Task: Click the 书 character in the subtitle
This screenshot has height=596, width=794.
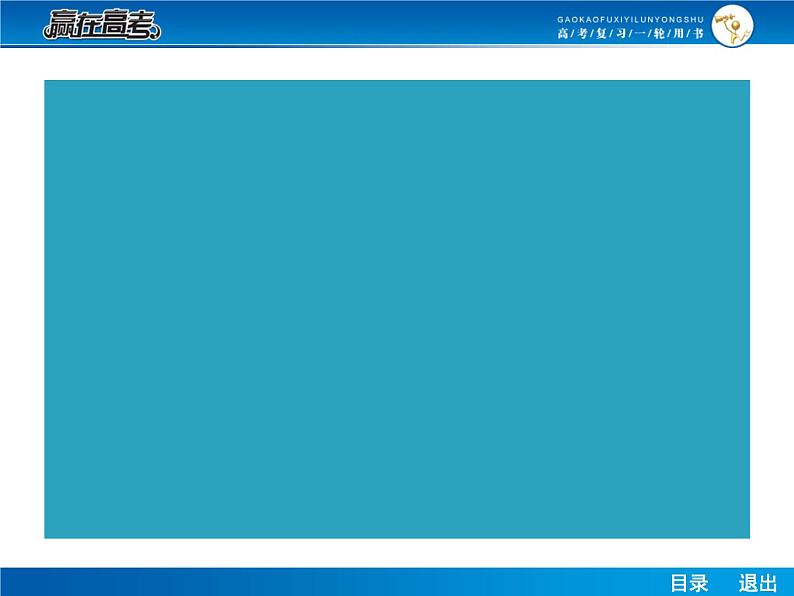Action: [699, 33]
